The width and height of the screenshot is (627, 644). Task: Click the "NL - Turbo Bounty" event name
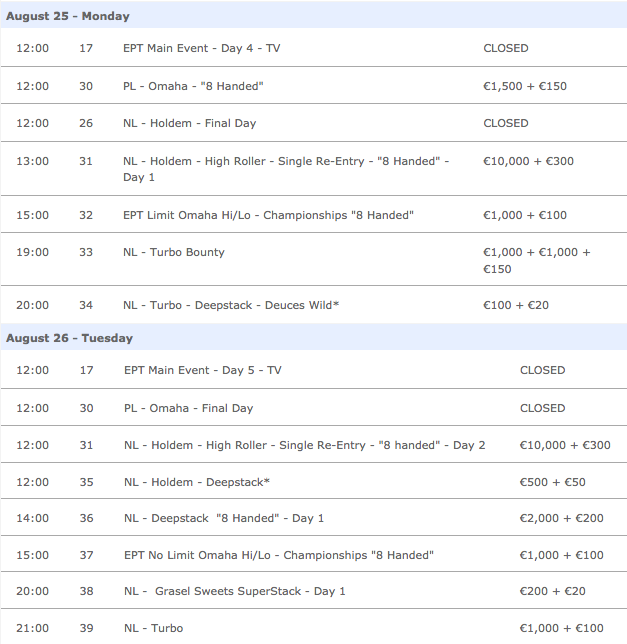(173, 252)
